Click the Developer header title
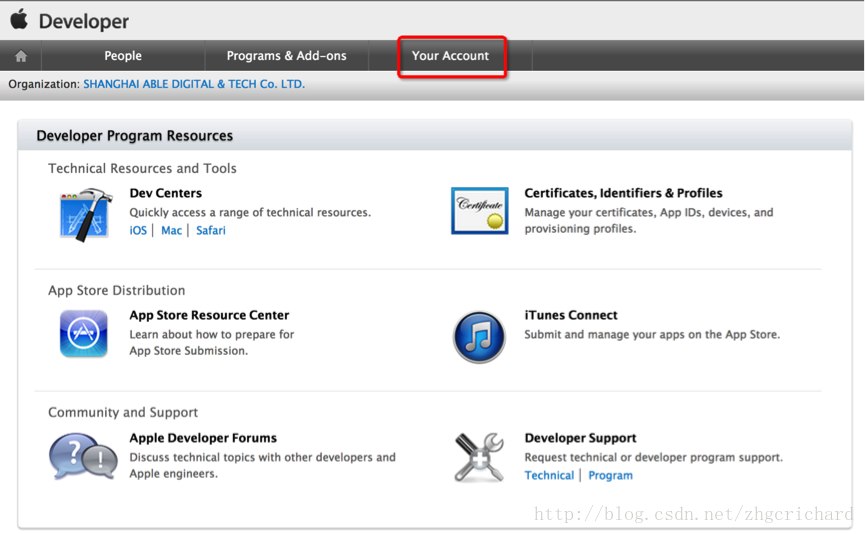865x534 pixels. (x=84, y=22)
